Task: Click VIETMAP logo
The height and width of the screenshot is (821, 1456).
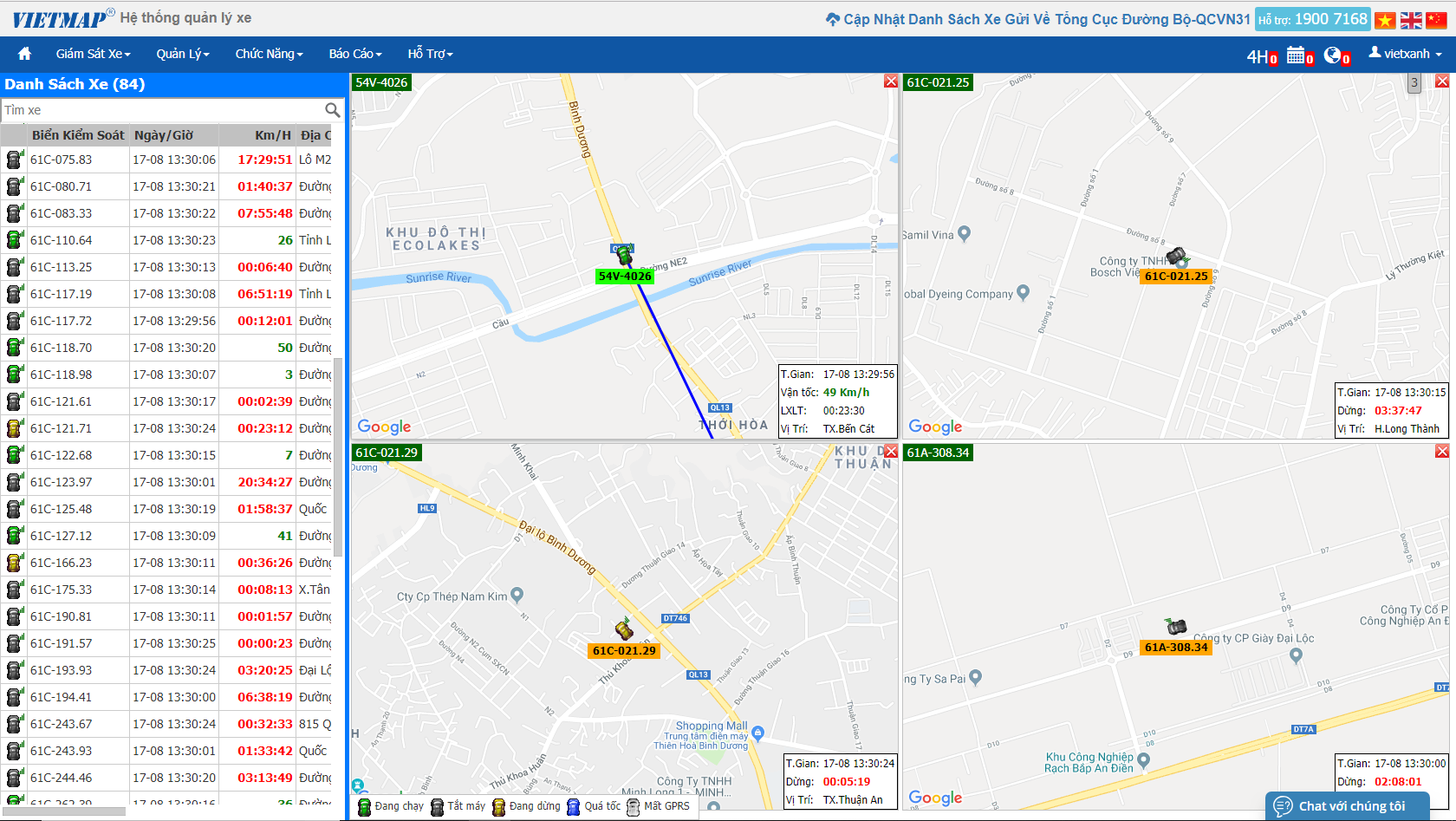Action: tap(62, 18)
